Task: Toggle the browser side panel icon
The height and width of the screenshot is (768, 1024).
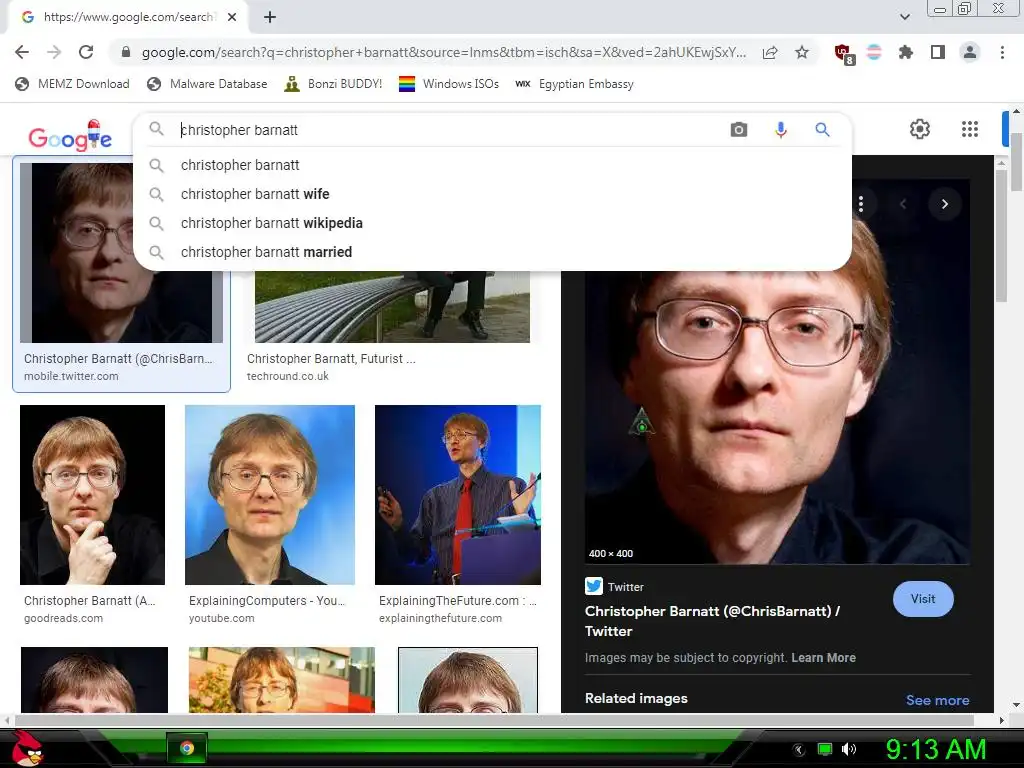Action: click(938, 52)
